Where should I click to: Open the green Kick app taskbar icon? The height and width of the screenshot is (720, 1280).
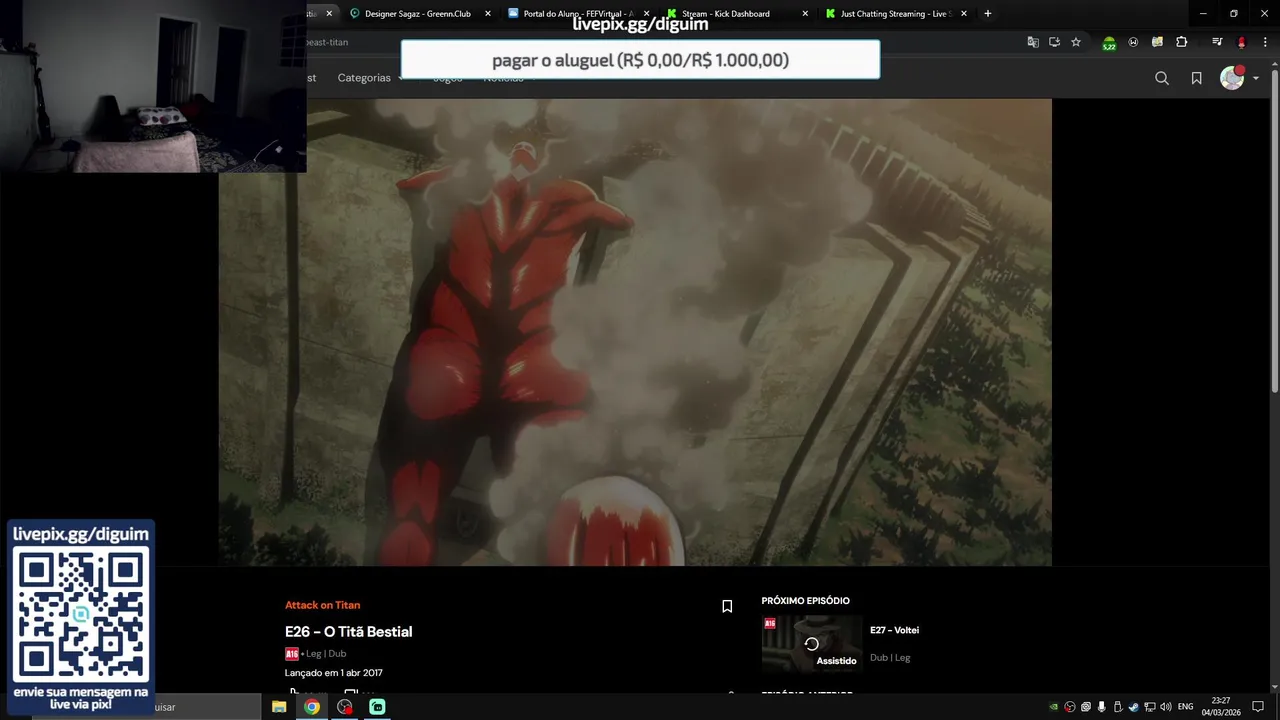(377, 707)
